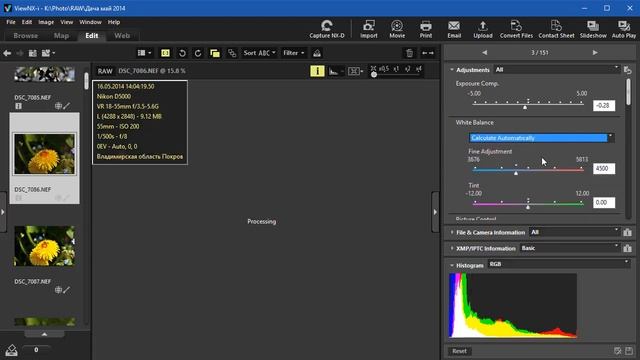
Task: Click the Exposure Comp. value field
Action: point(604,106)
